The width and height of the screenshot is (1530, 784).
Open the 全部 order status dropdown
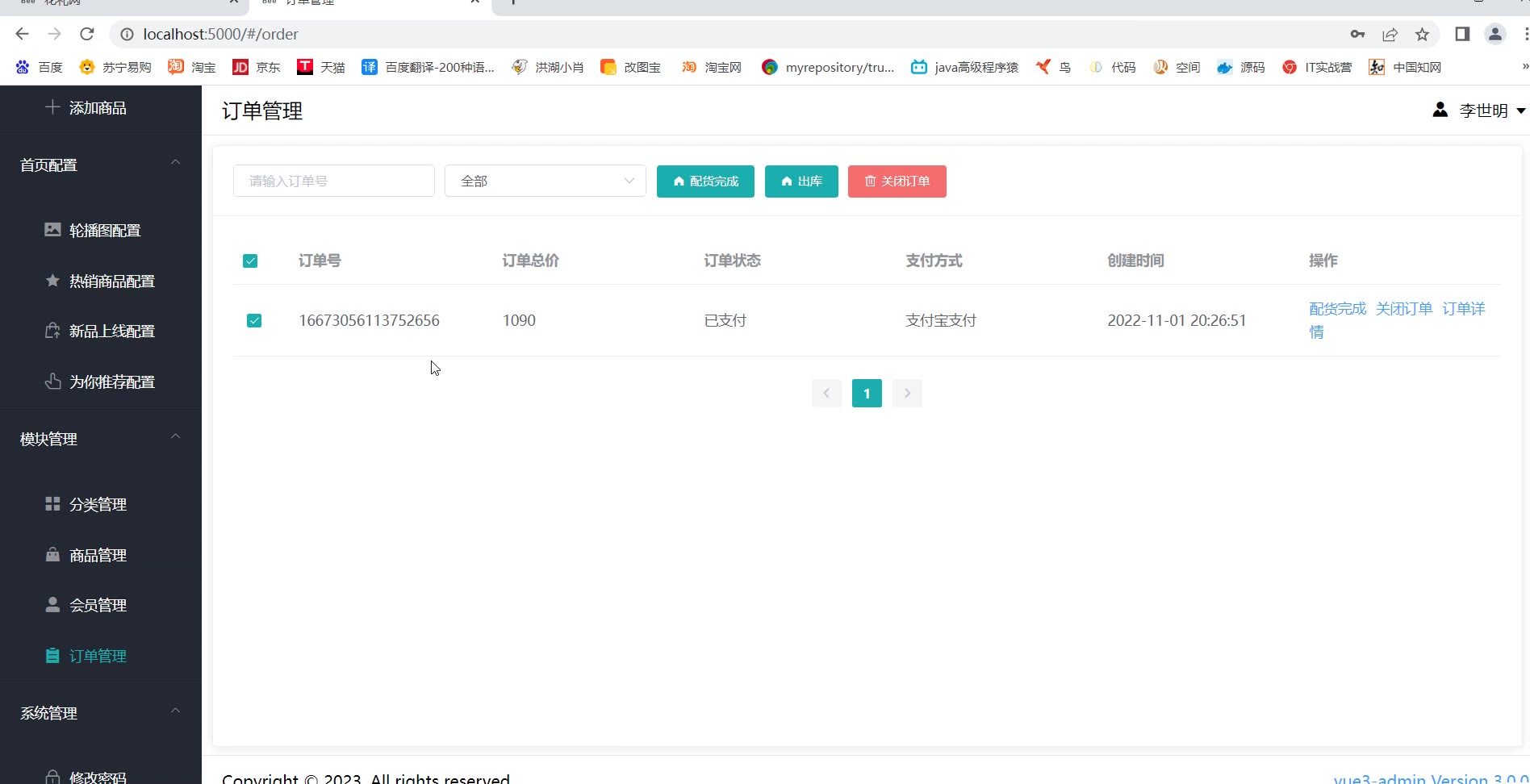pos(546,181)
